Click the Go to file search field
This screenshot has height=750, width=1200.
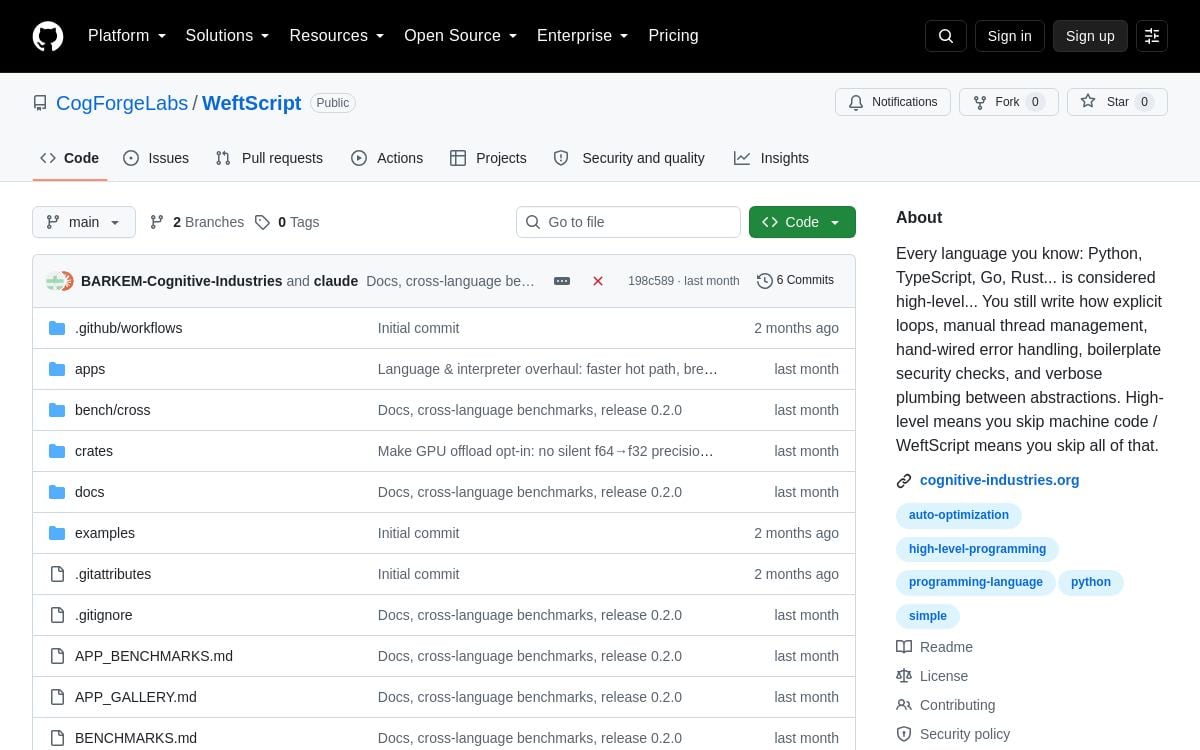tap(628, 222)
